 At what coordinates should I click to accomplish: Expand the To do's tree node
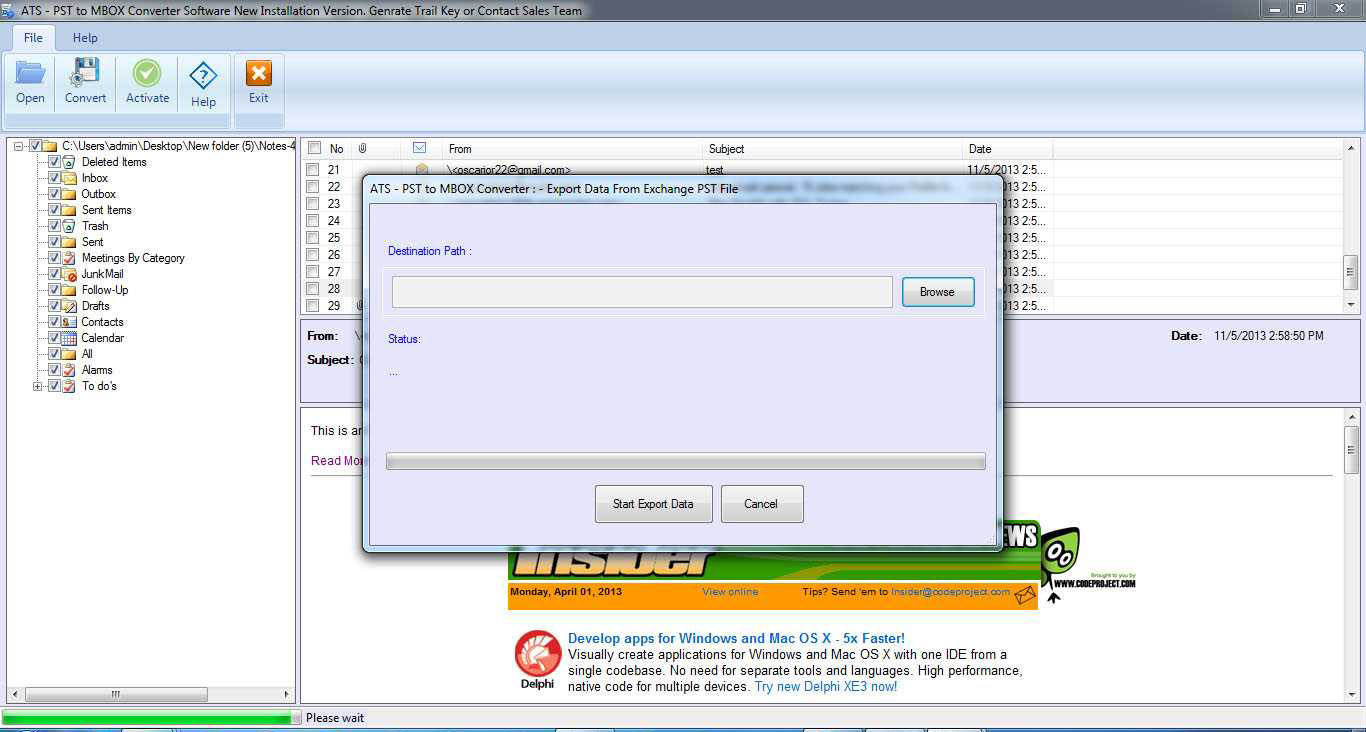(x=38, y=386)
